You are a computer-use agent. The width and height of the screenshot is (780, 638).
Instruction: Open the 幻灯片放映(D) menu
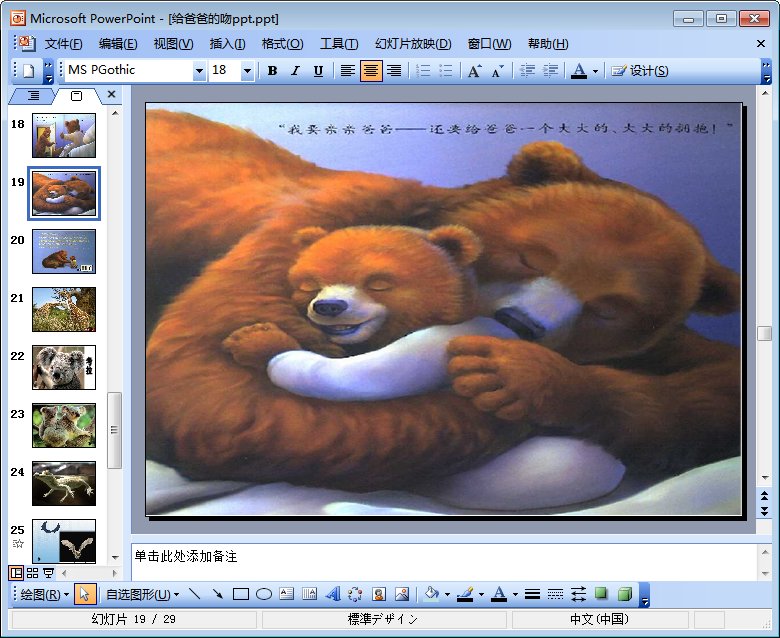[x=413, y=44]
